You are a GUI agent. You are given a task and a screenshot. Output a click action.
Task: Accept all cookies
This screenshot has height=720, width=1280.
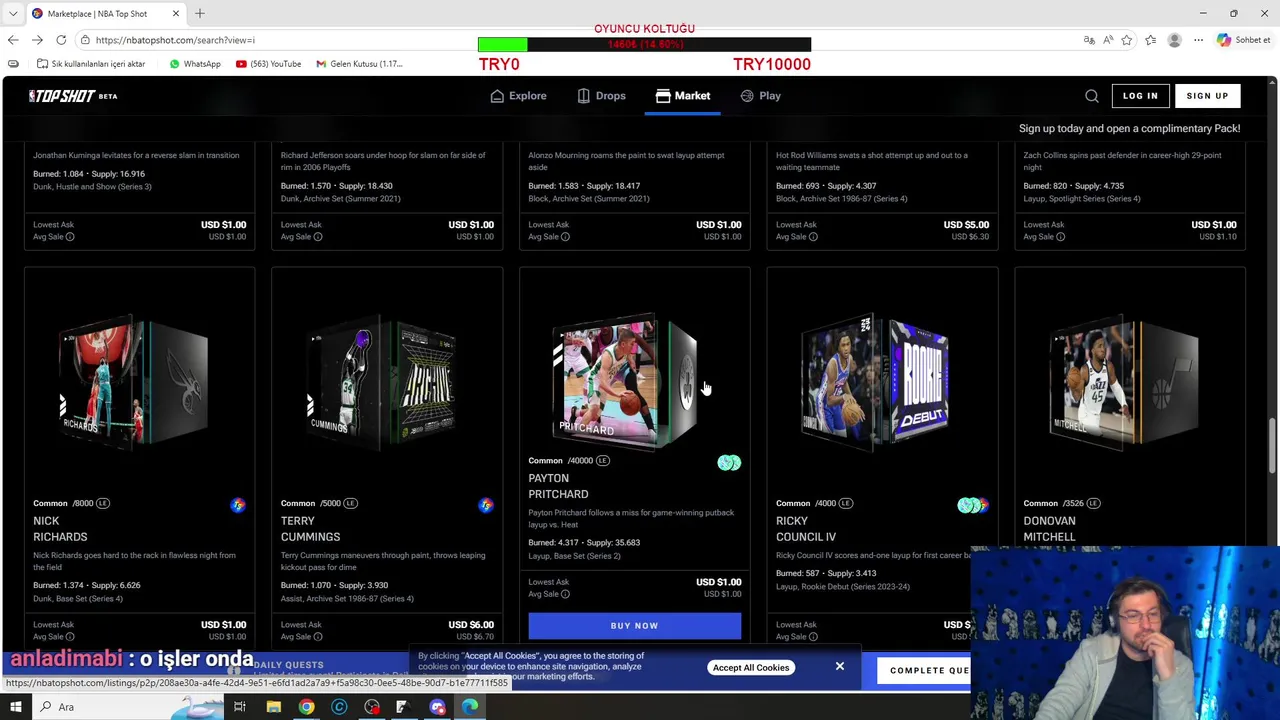coord(751,667)
